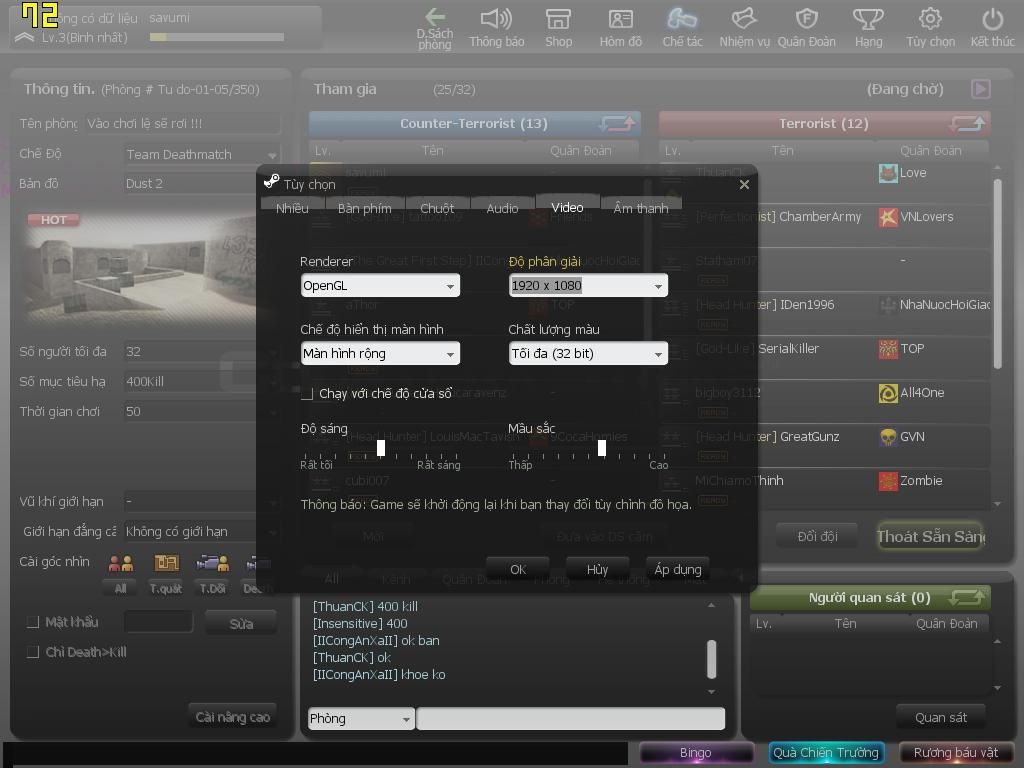Open the Độ phân giải resolution dropdown
This screenshot has width=1024, height=768.
coord(588,285)
